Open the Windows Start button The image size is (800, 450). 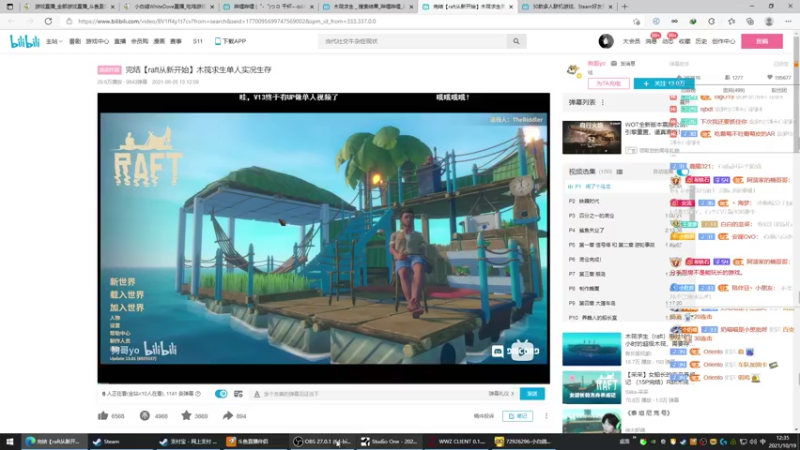(x=10, y=441)
